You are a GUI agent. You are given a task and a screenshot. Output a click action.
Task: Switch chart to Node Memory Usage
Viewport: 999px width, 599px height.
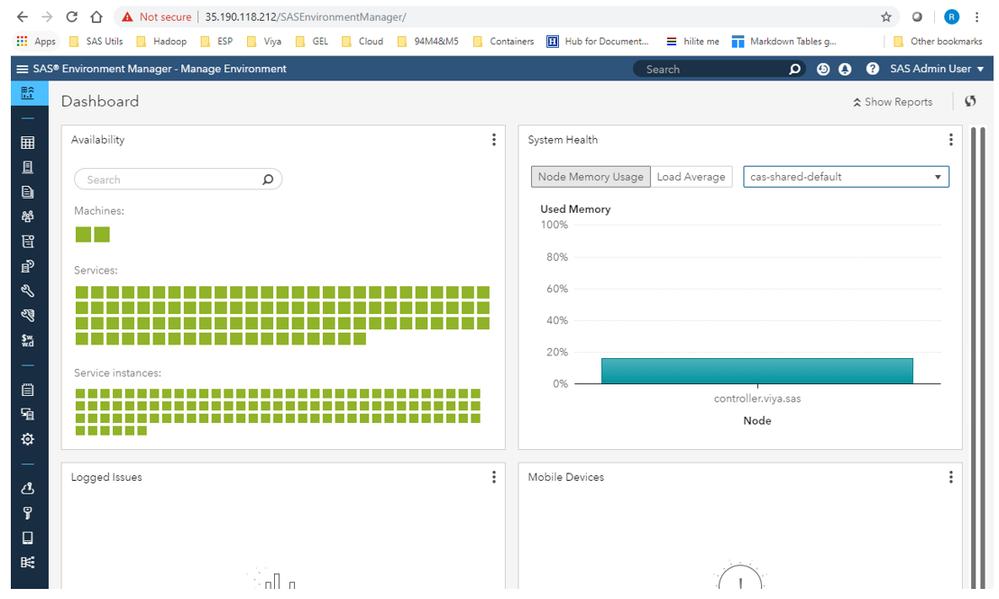click(x=590, y=177)
